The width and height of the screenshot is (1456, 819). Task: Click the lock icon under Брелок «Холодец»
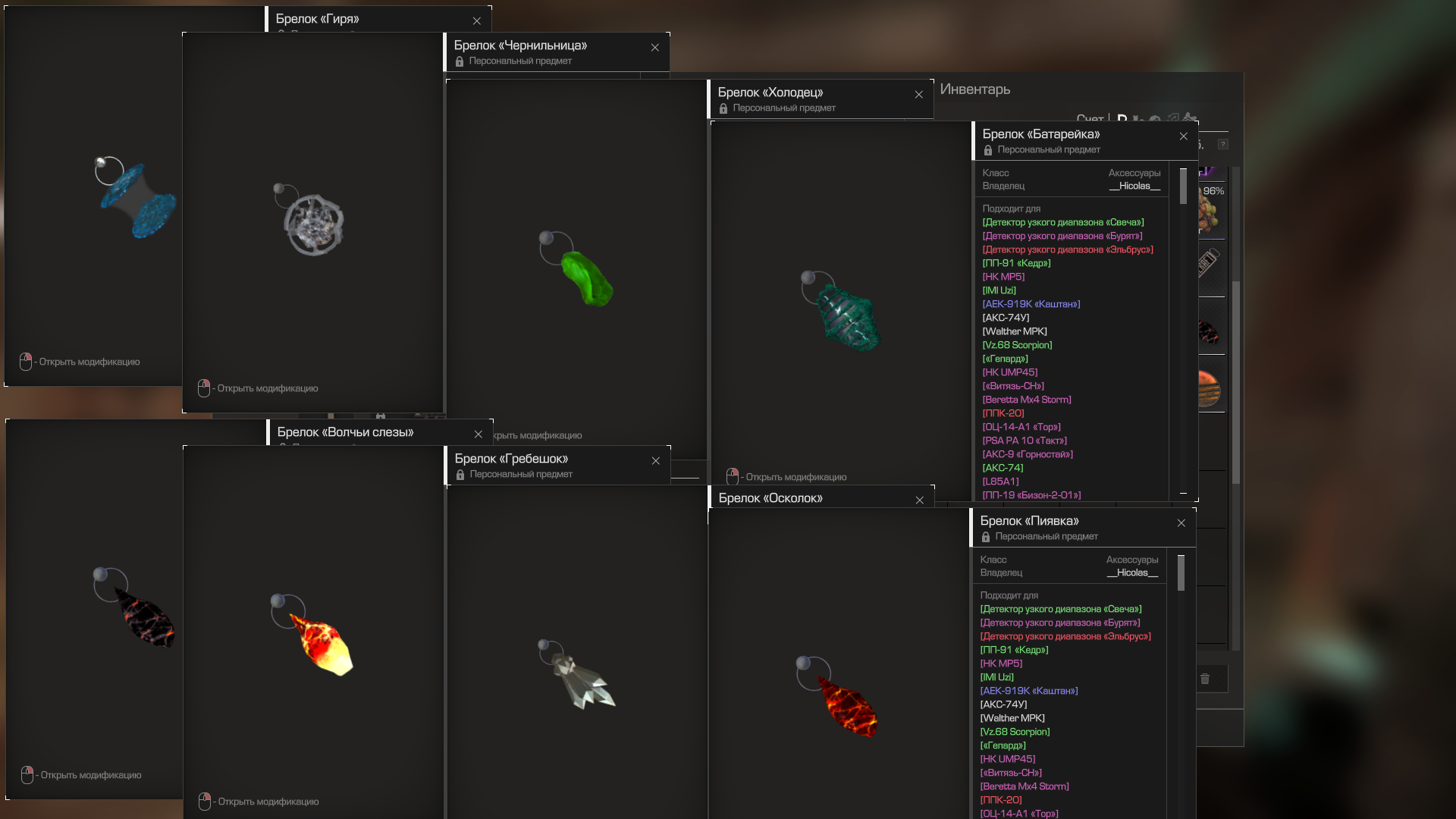(x=723, y=108)
